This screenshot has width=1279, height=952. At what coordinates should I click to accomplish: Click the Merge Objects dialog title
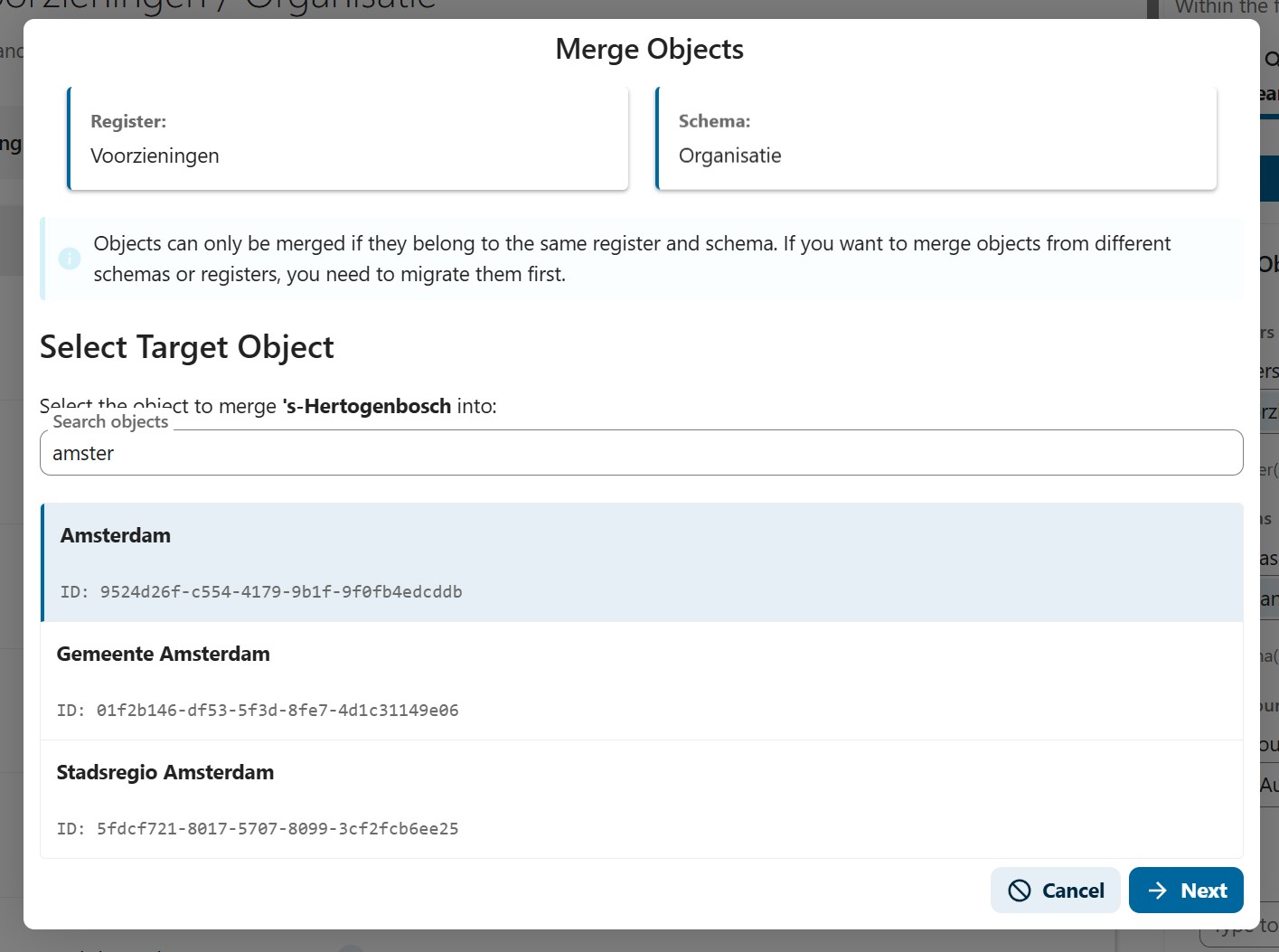649,49
